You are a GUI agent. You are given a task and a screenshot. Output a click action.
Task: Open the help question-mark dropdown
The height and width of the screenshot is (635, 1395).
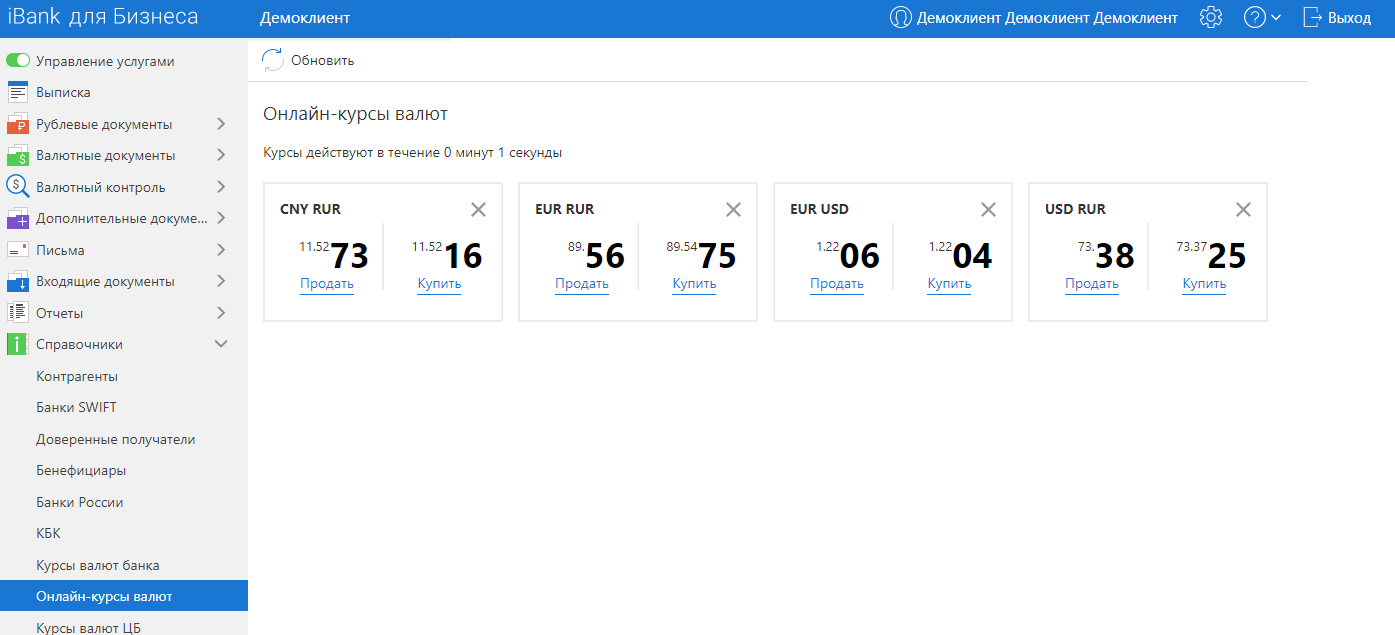[1262, 18]
